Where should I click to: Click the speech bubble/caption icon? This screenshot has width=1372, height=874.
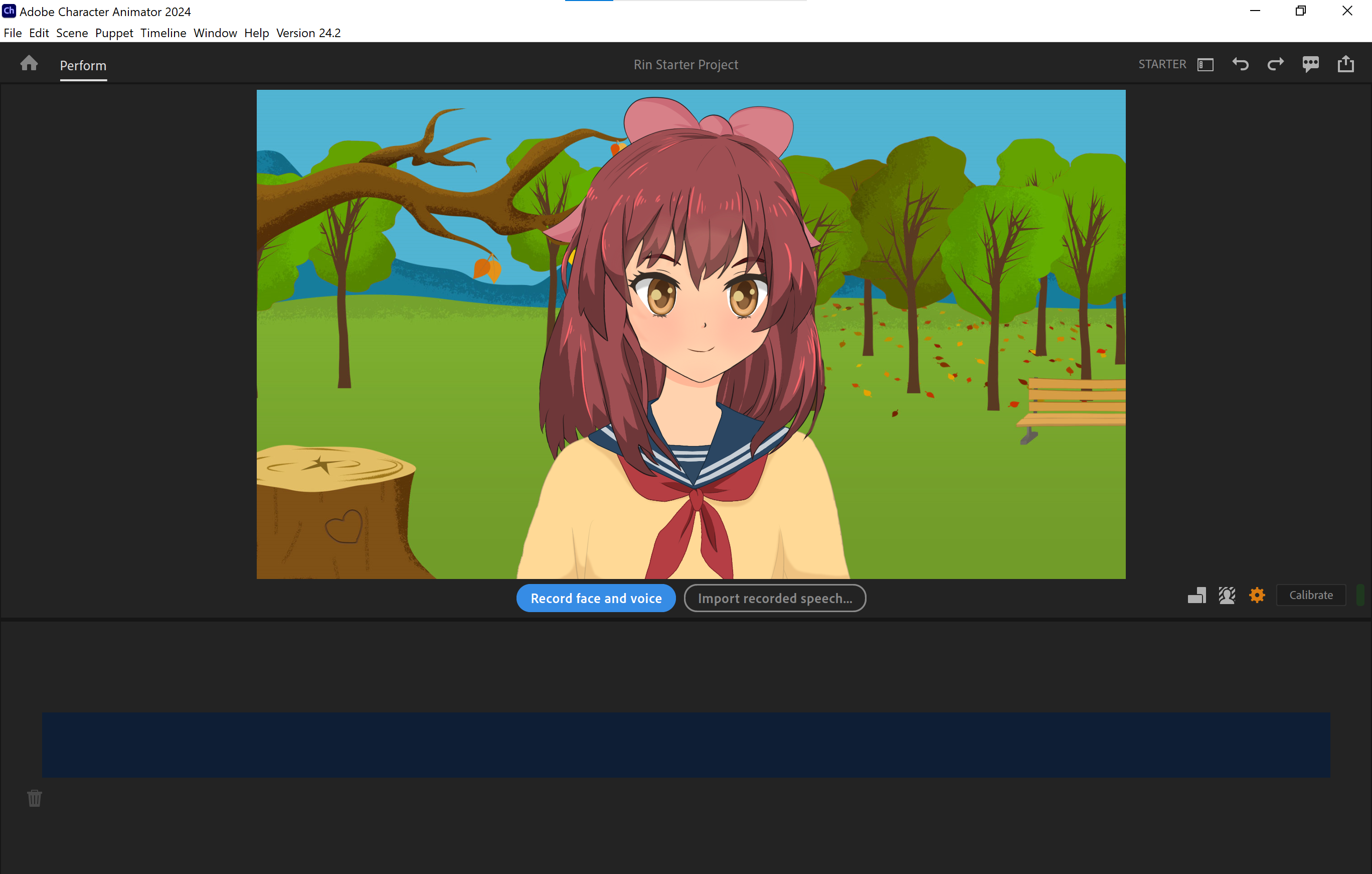[1310, 64]
